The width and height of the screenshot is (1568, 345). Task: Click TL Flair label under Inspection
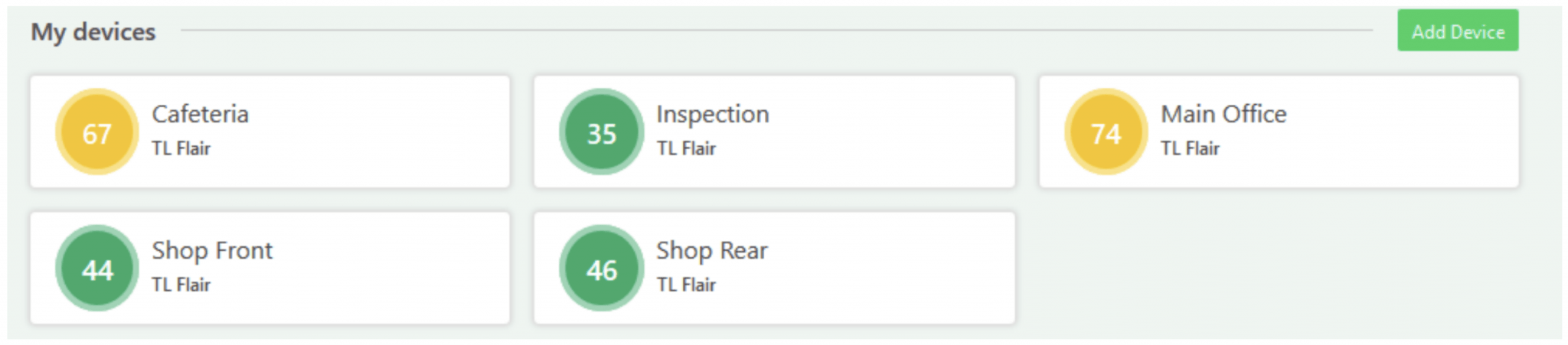click(685, 148)
